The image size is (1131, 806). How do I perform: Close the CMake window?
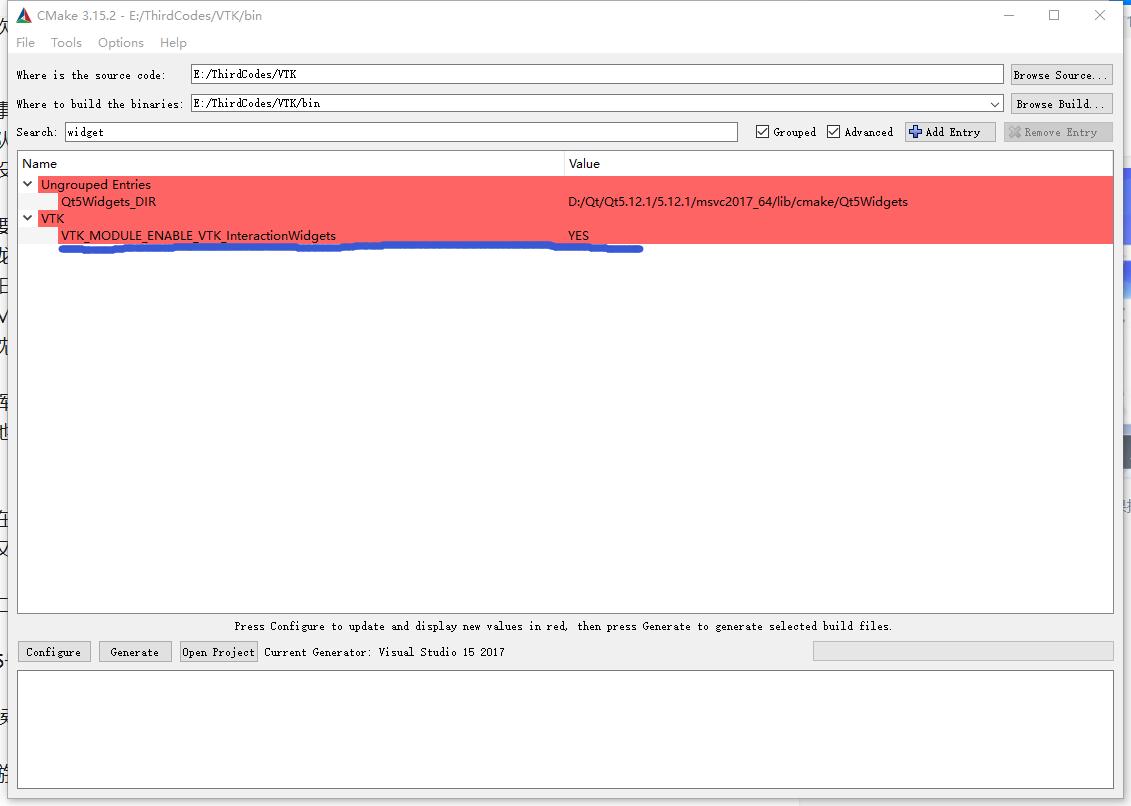point(1099,15)
